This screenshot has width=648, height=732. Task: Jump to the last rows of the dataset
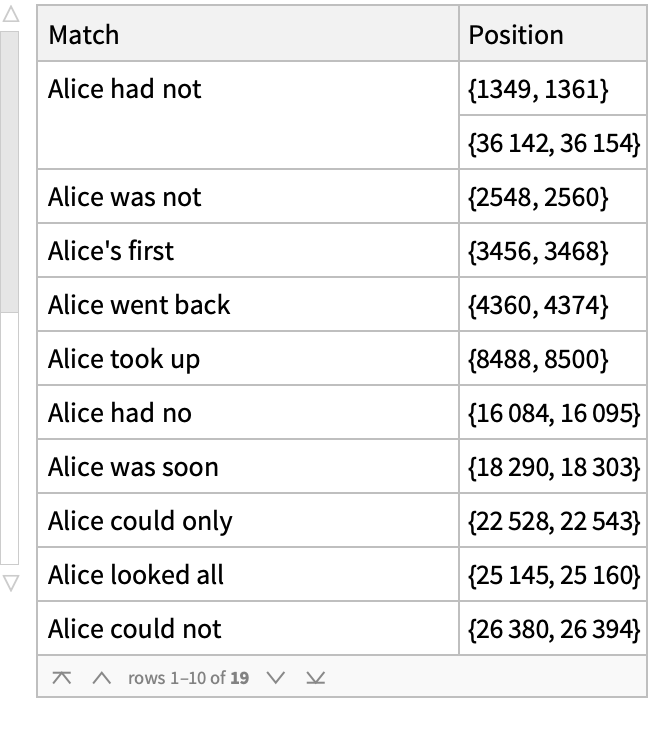tap(315, 678)
